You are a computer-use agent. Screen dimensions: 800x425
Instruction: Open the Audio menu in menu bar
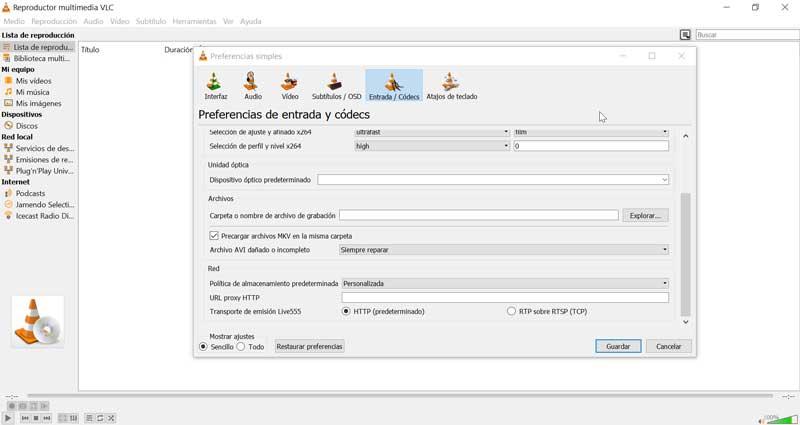[x=93, y=21]
